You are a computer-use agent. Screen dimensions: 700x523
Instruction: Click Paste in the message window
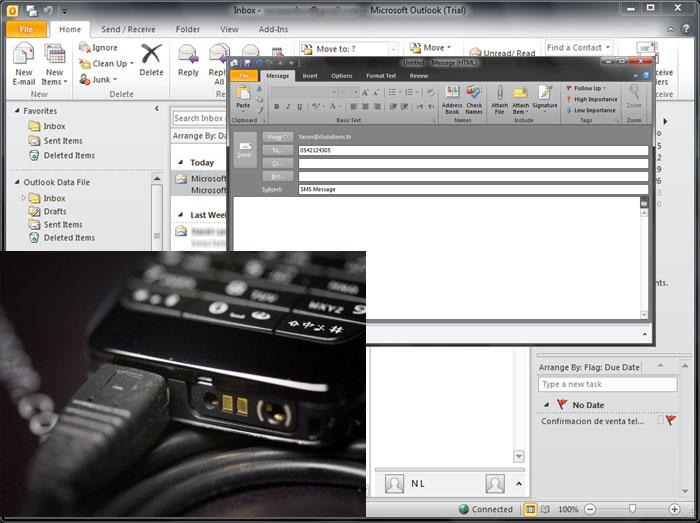click(x=243, y=97)
